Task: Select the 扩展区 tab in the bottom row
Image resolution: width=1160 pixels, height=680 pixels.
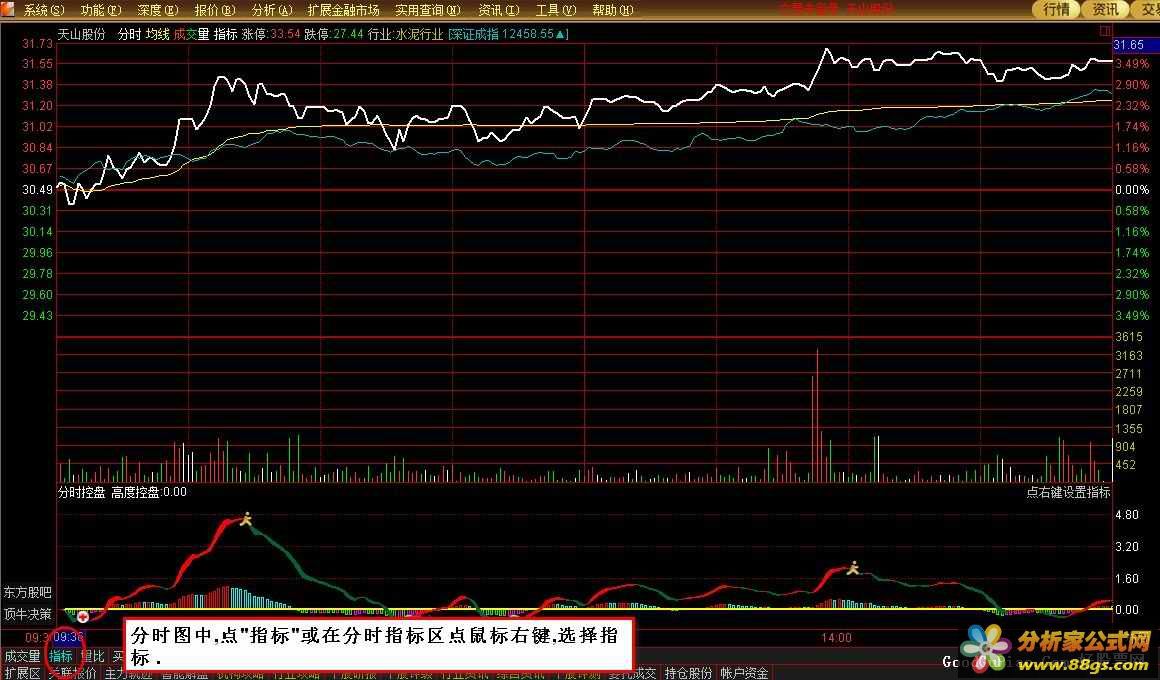Action: coord(22,673)
